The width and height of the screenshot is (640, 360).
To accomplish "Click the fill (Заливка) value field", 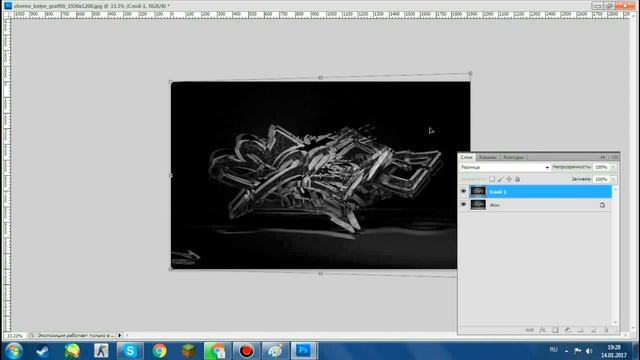I will coord(602,179).
